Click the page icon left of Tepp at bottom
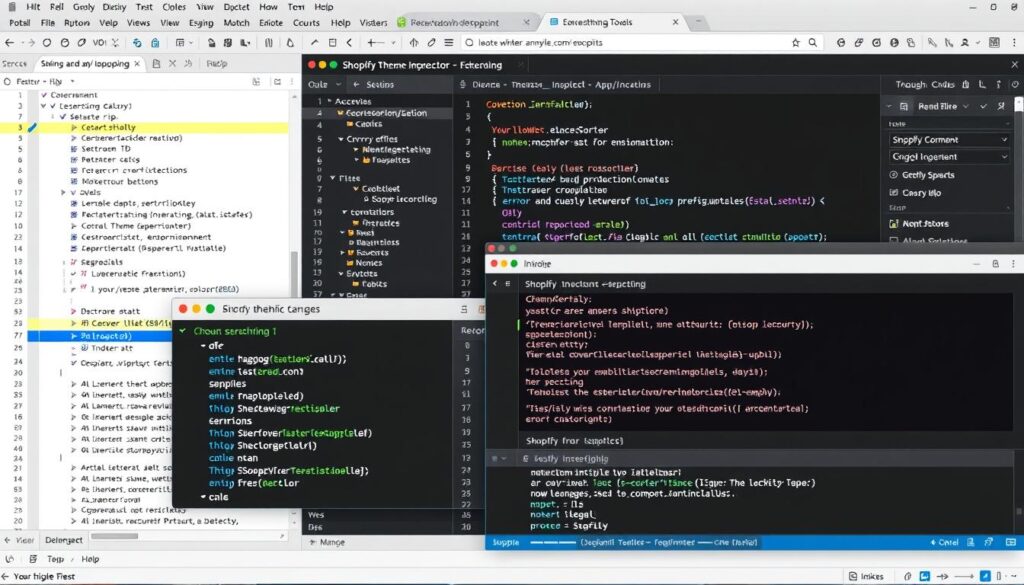Screen dimensions: 1024x585 tap(33, 559)
